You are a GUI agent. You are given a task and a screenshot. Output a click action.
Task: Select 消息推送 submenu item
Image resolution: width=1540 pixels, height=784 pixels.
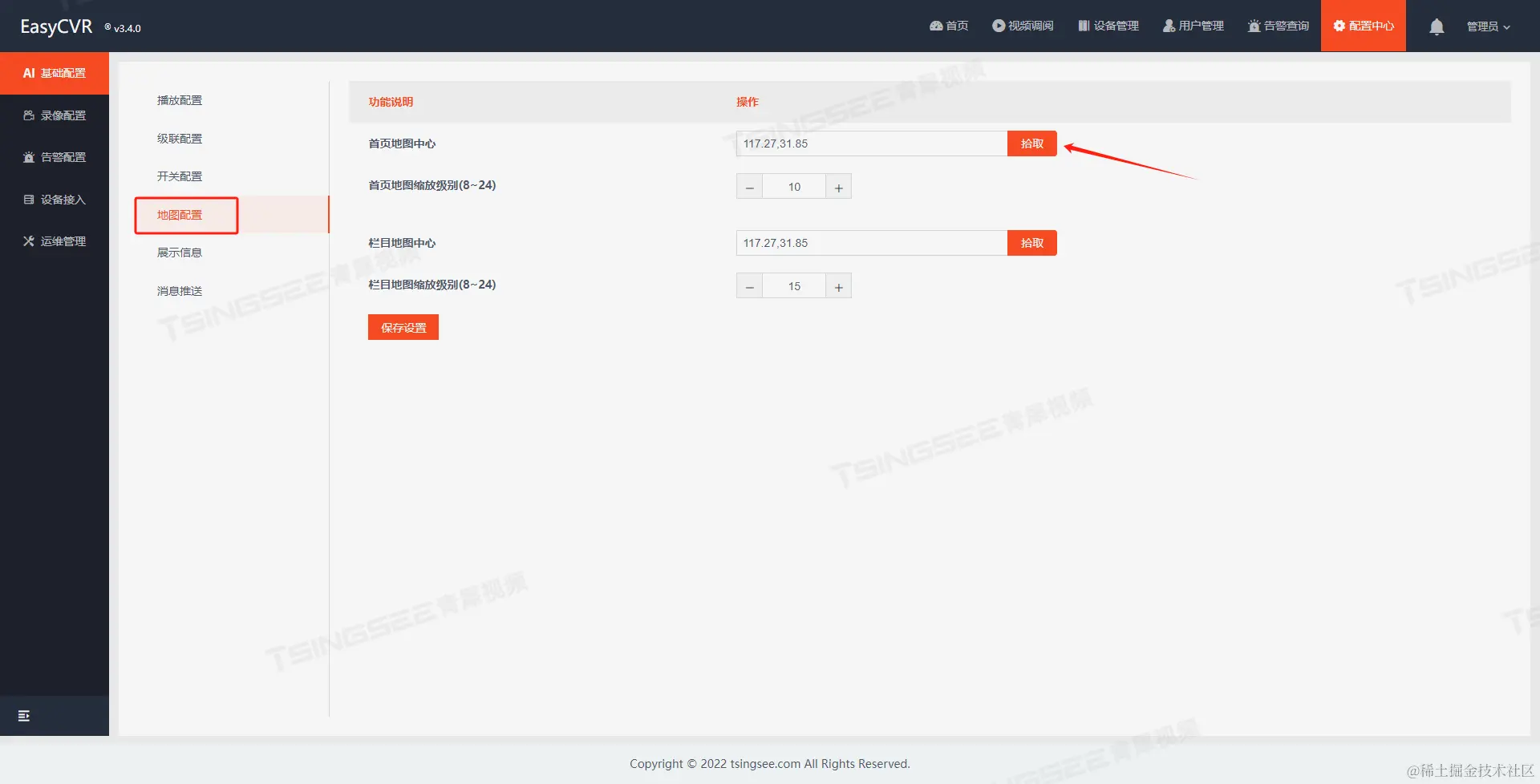pos(180,291)
